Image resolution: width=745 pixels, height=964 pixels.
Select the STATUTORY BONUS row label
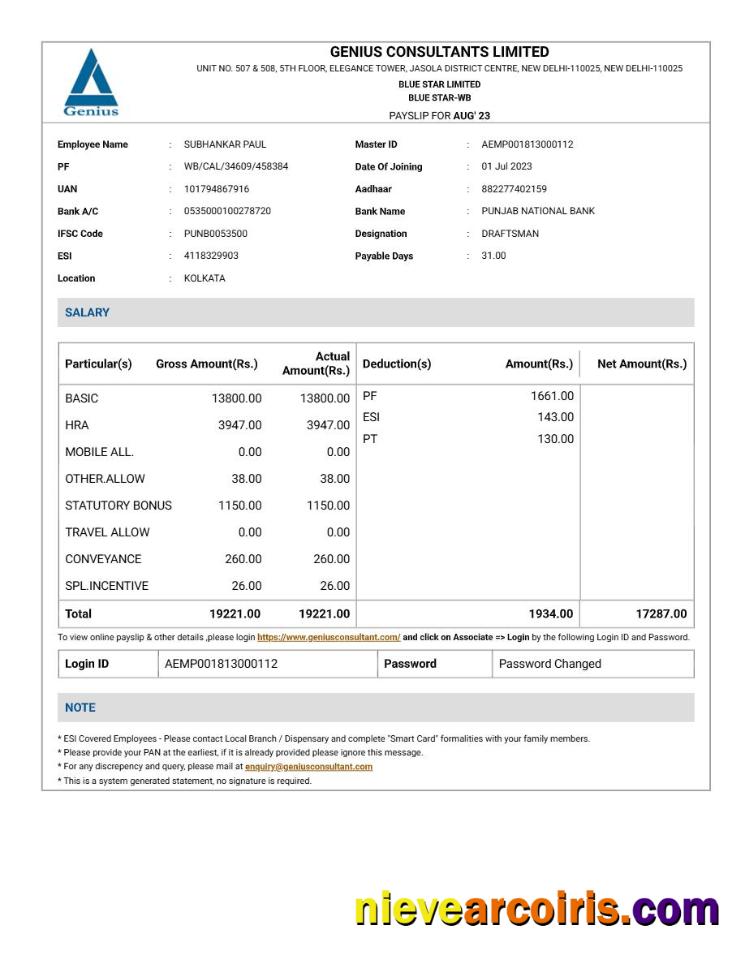(x=118, y=506)
